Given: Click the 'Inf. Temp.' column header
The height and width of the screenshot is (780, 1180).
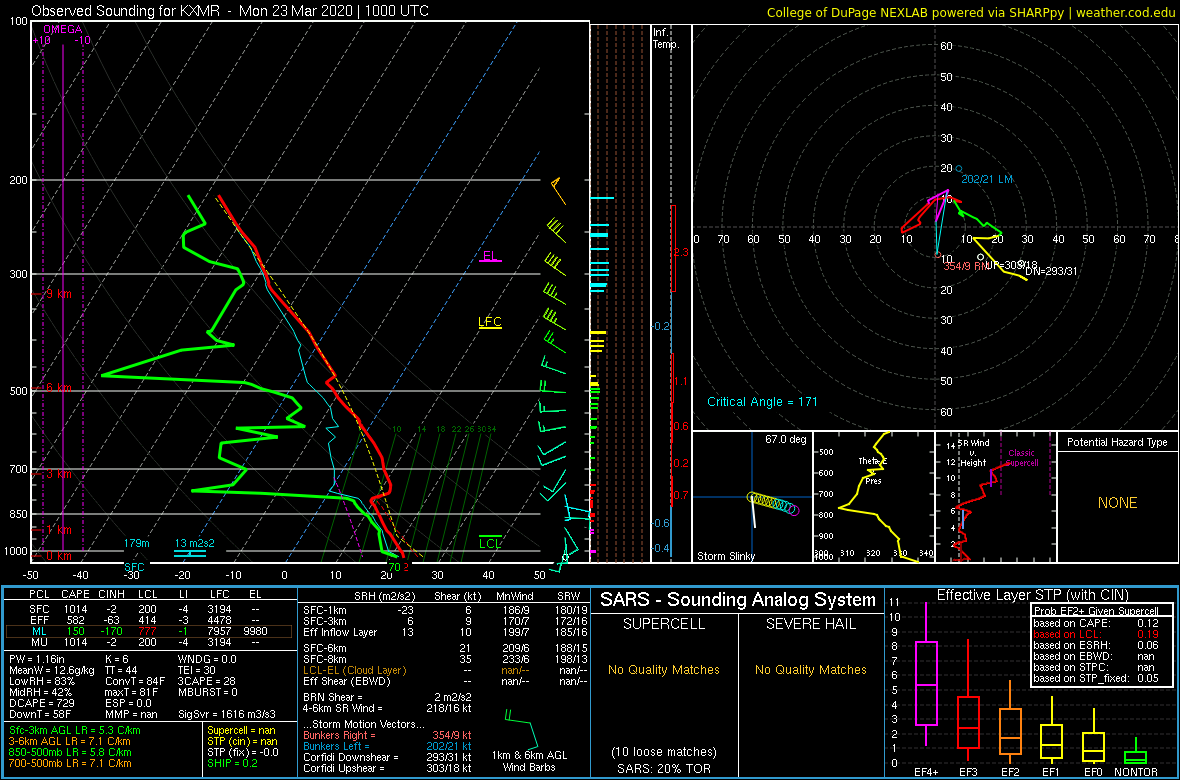Looking at the screenshot, I should (x=666, y=39).
